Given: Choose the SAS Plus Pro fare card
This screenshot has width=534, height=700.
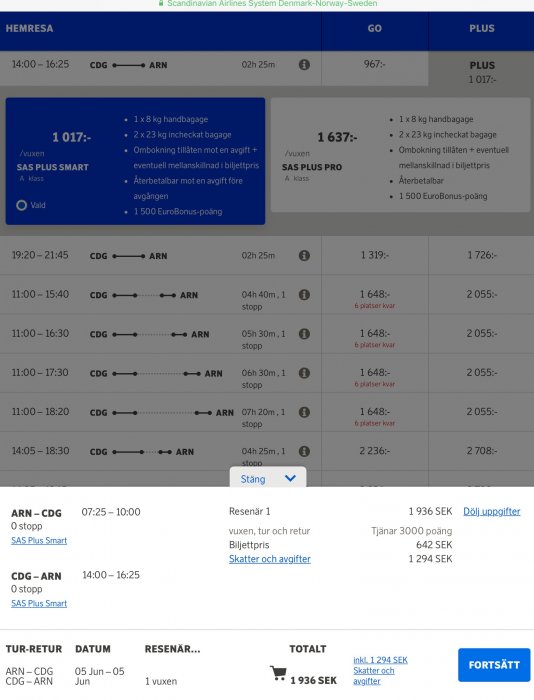Looking at the screenshot, I should click(x=400, y=155).
